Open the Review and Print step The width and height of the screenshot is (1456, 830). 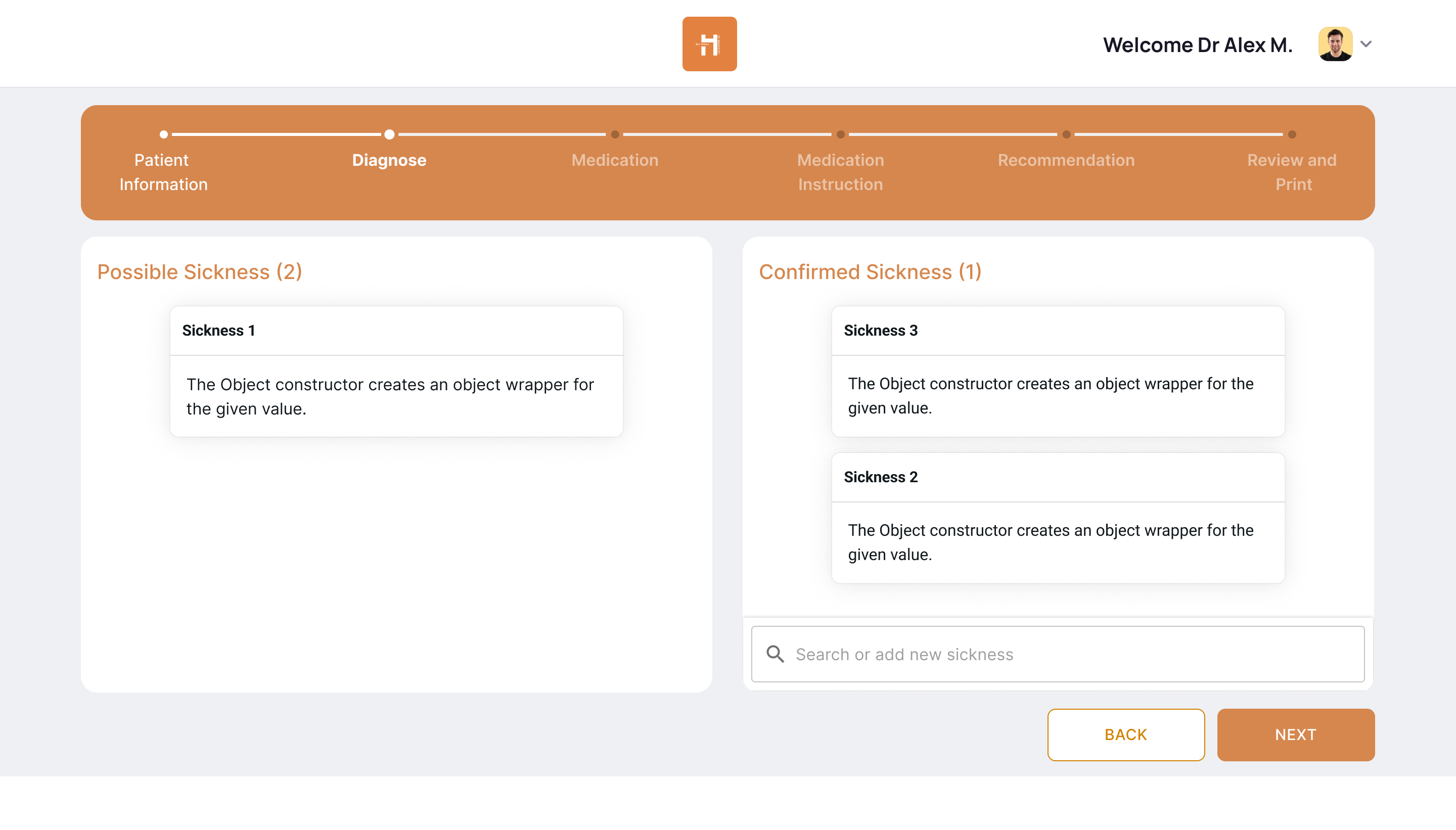coord(1291,171)
